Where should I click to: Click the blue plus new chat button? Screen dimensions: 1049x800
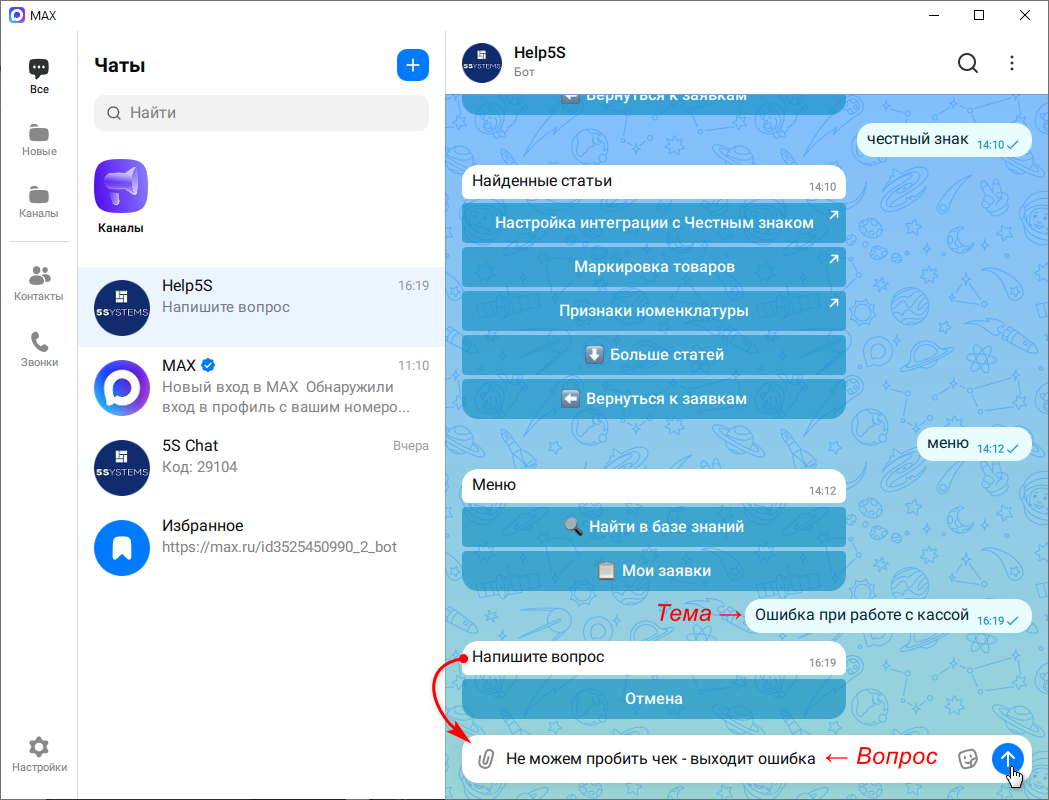click(x=413, y=65)
